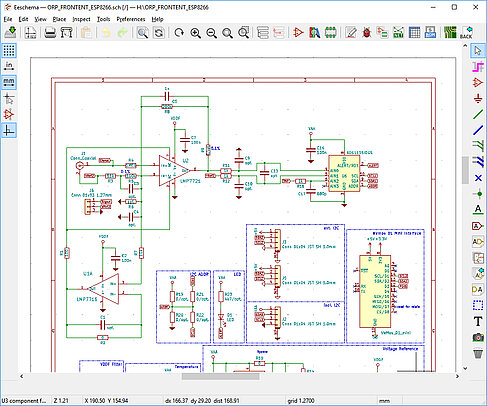Choose place power port tool
487x406 pixels.
(478, 98)
